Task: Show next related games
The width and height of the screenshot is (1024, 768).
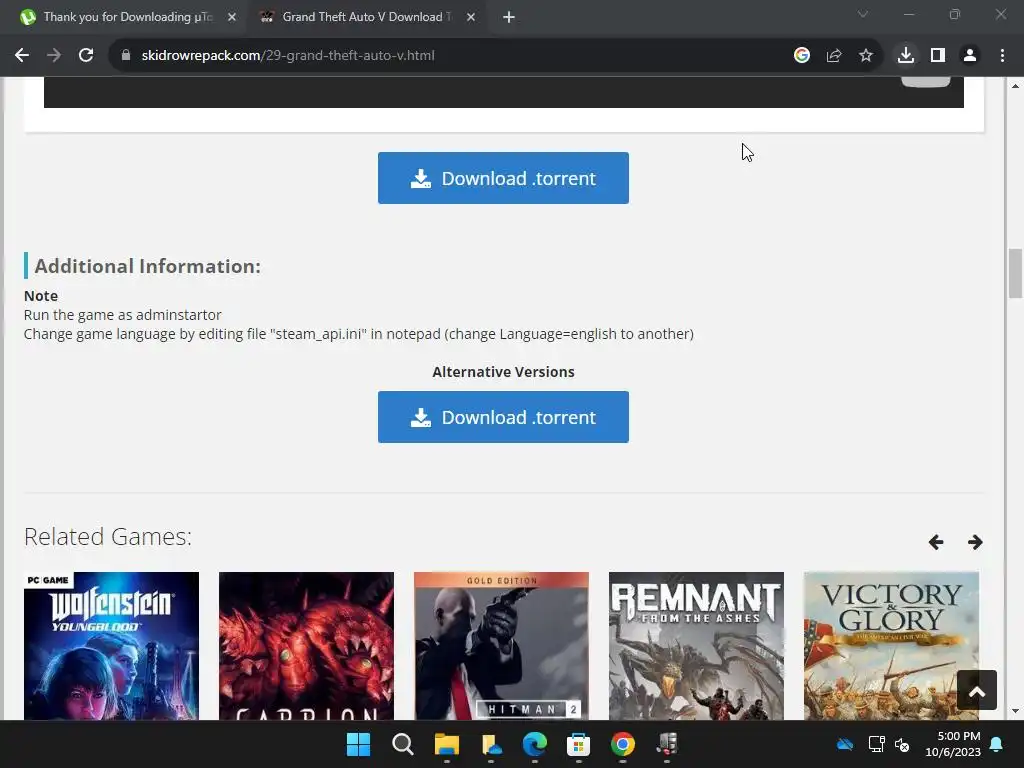Action: [x=975, y=542]
